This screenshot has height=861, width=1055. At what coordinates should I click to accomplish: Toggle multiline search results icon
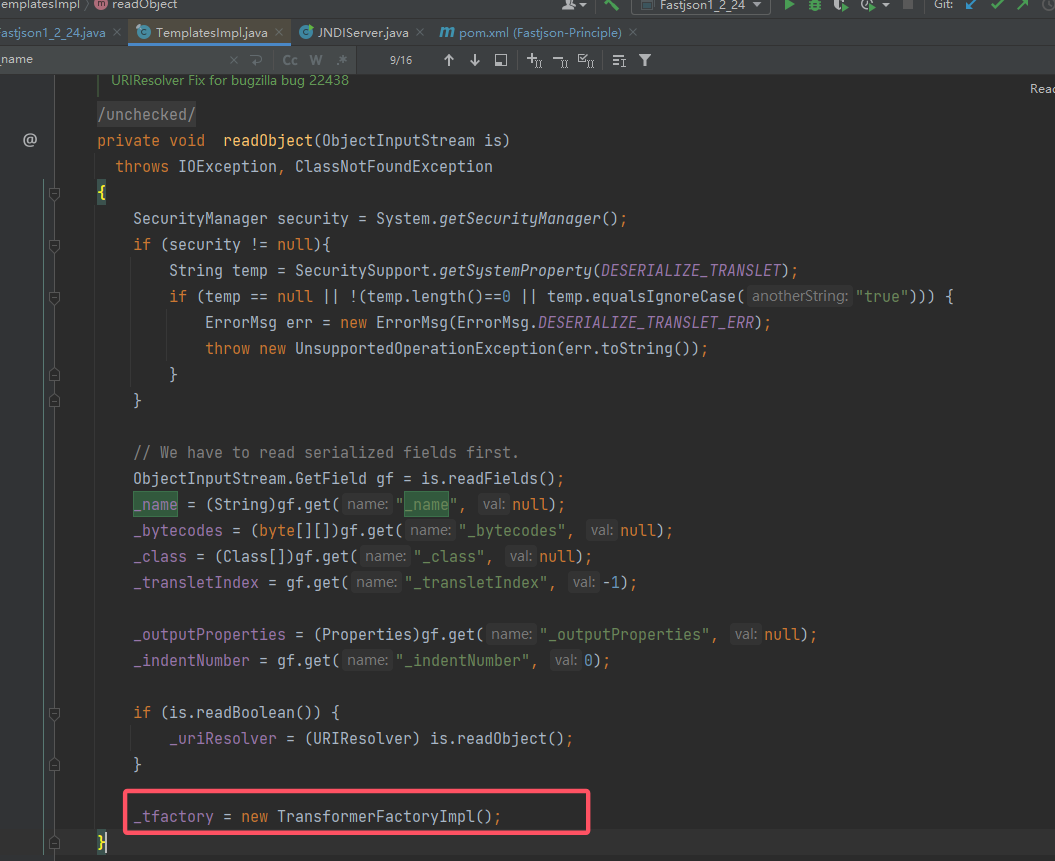pyautogui.click(x=619, y=61)
